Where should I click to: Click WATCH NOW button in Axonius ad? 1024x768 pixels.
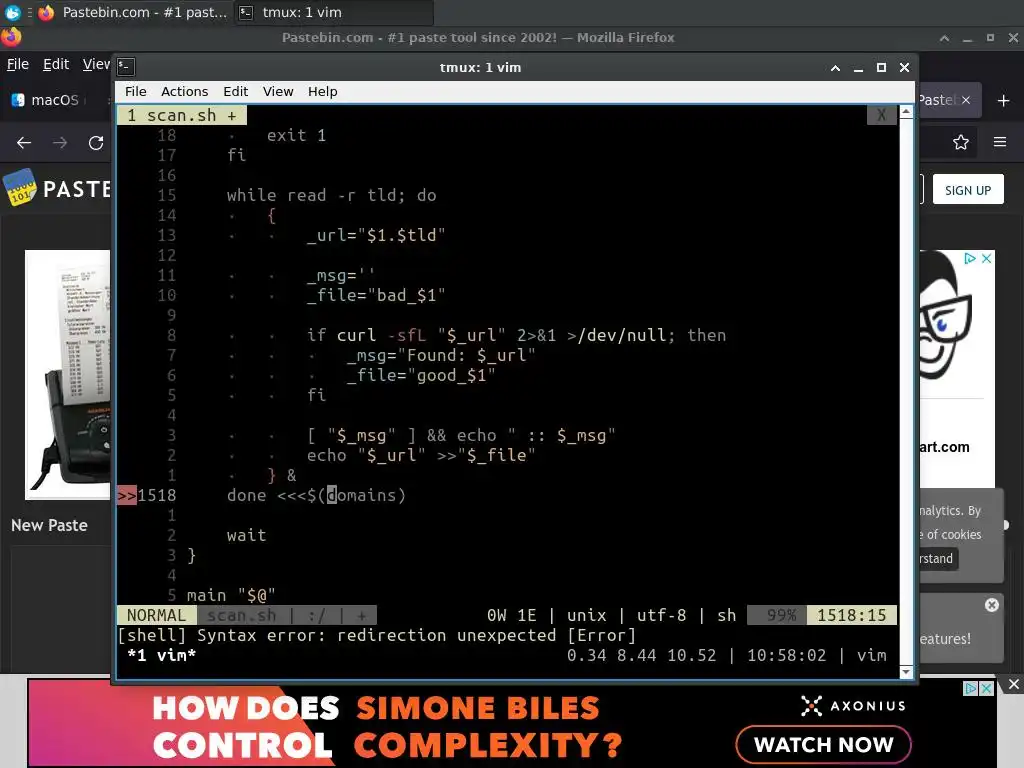(x=823, y=744)
